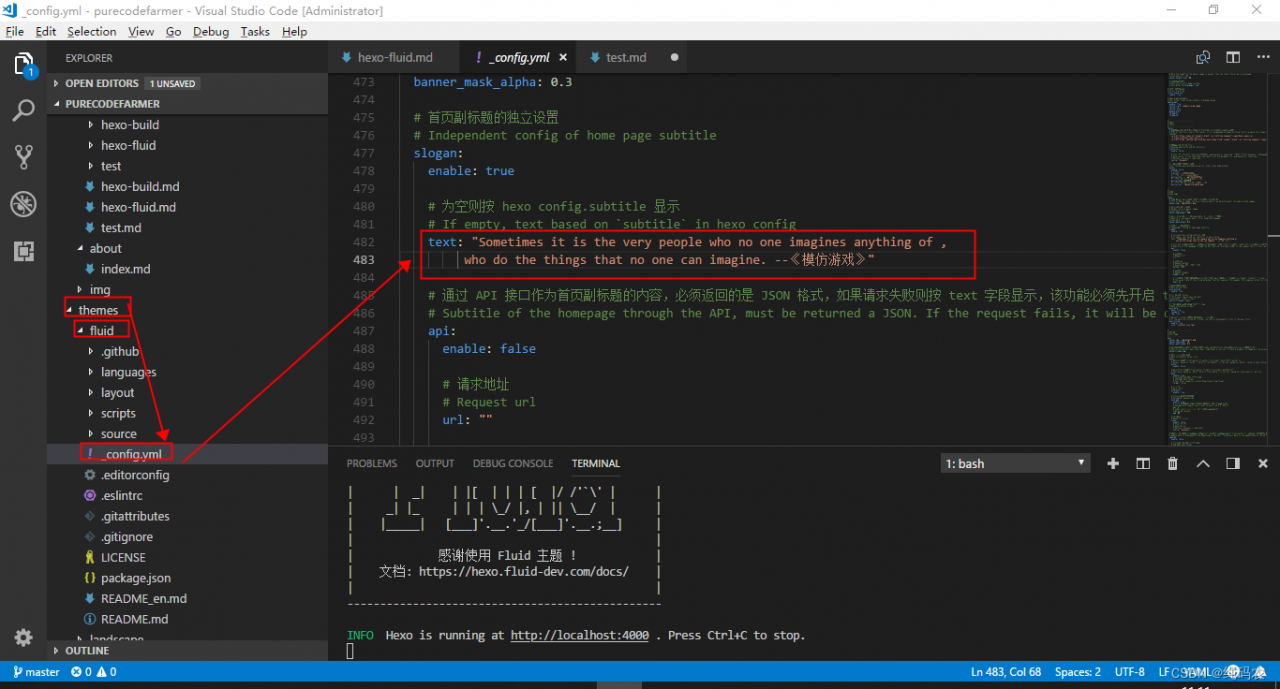Screen dimensions: 1280x689
Task: Open the File menu
Action: coord(15,31)
